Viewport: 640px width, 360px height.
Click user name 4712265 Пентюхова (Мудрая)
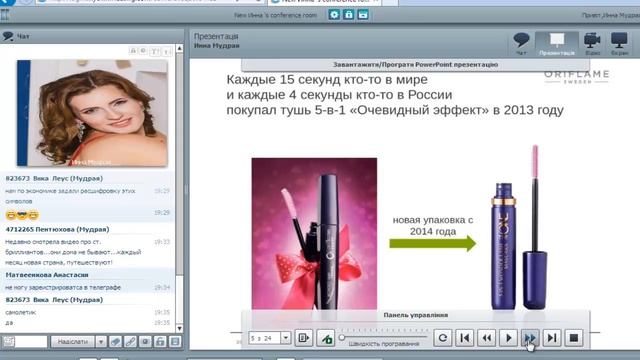pyautogui.click(x=58, y=229)
